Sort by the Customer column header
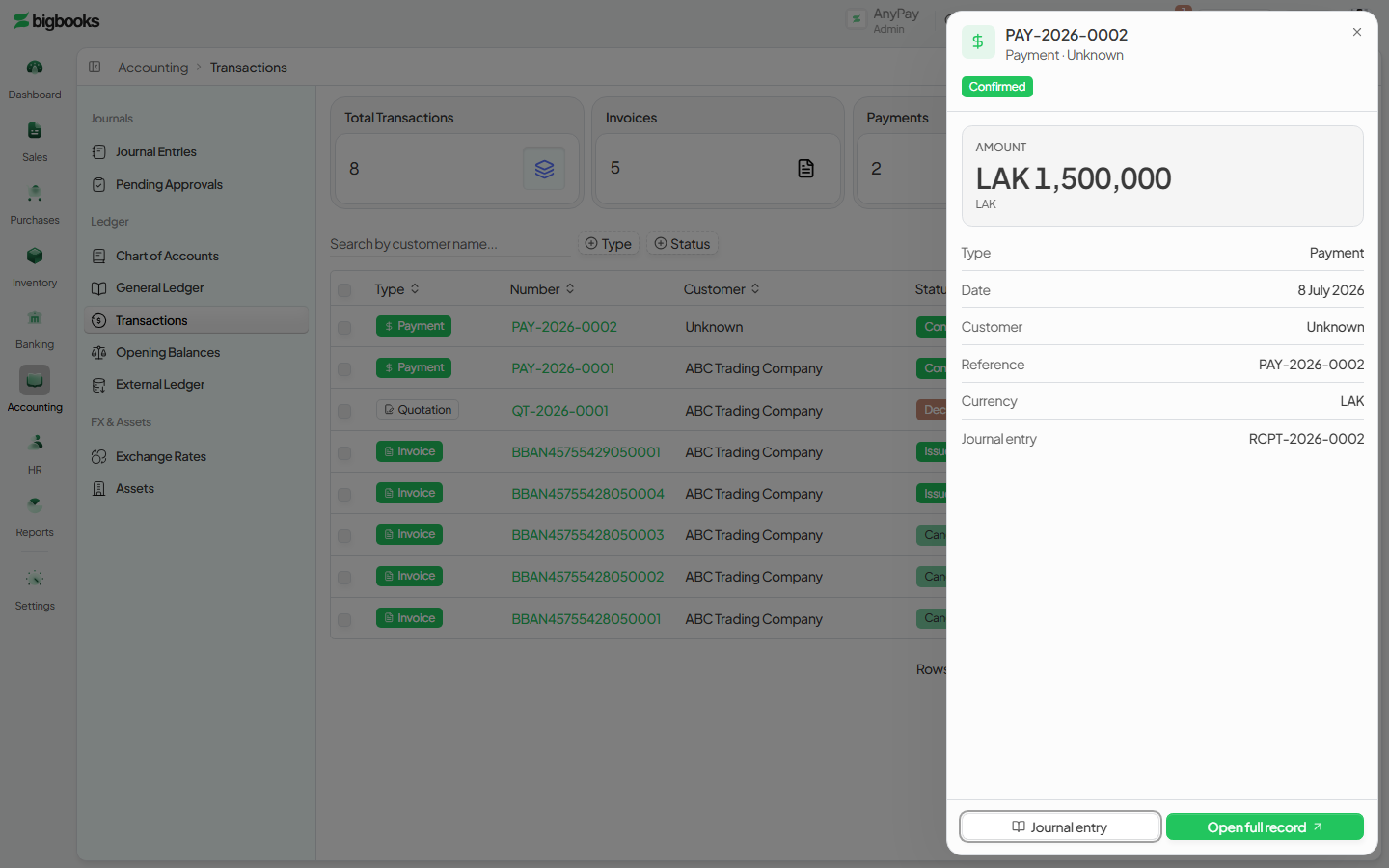 point(722,289)
